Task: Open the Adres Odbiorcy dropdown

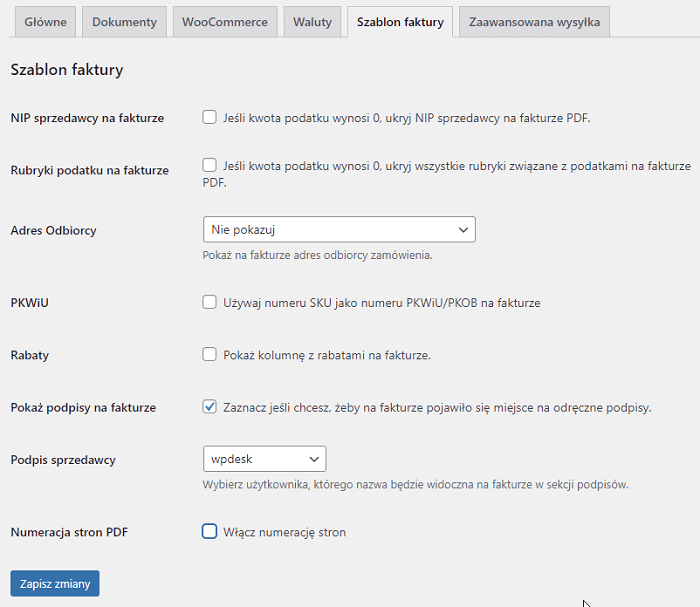Action: (x=339, y=229)
